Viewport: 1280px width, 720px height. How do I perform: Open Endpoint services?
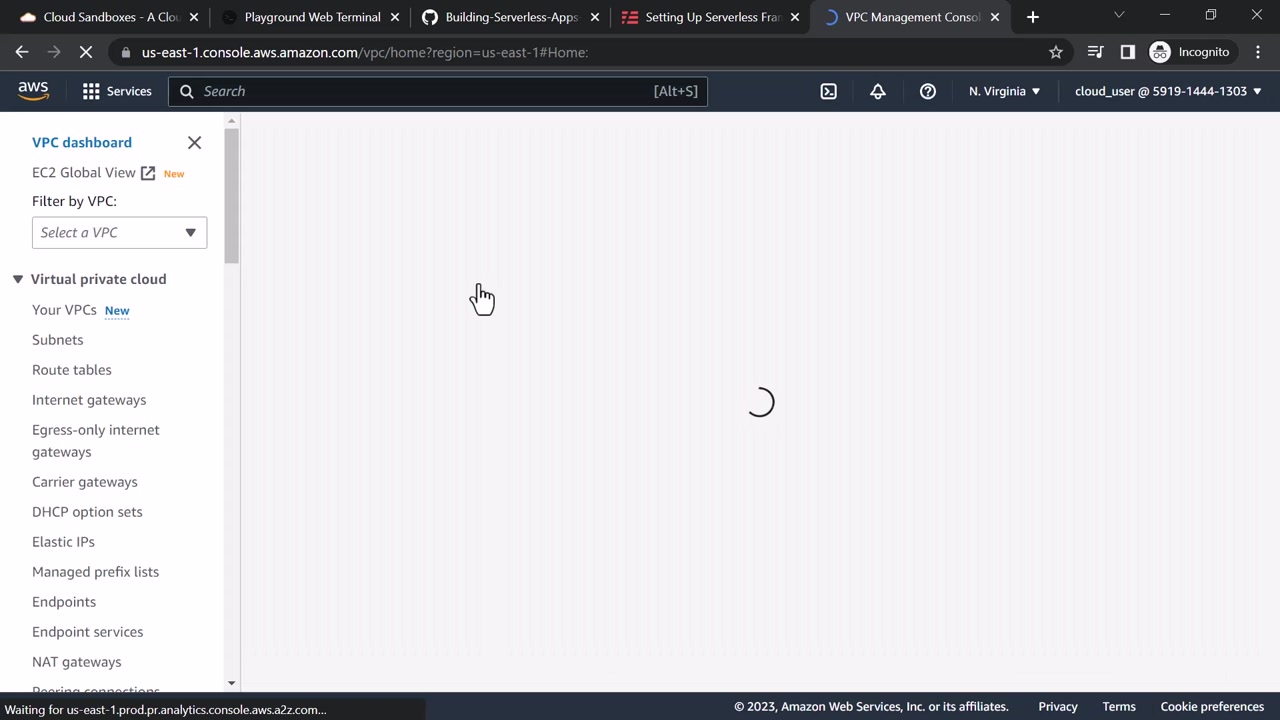[x=88, y=632]
